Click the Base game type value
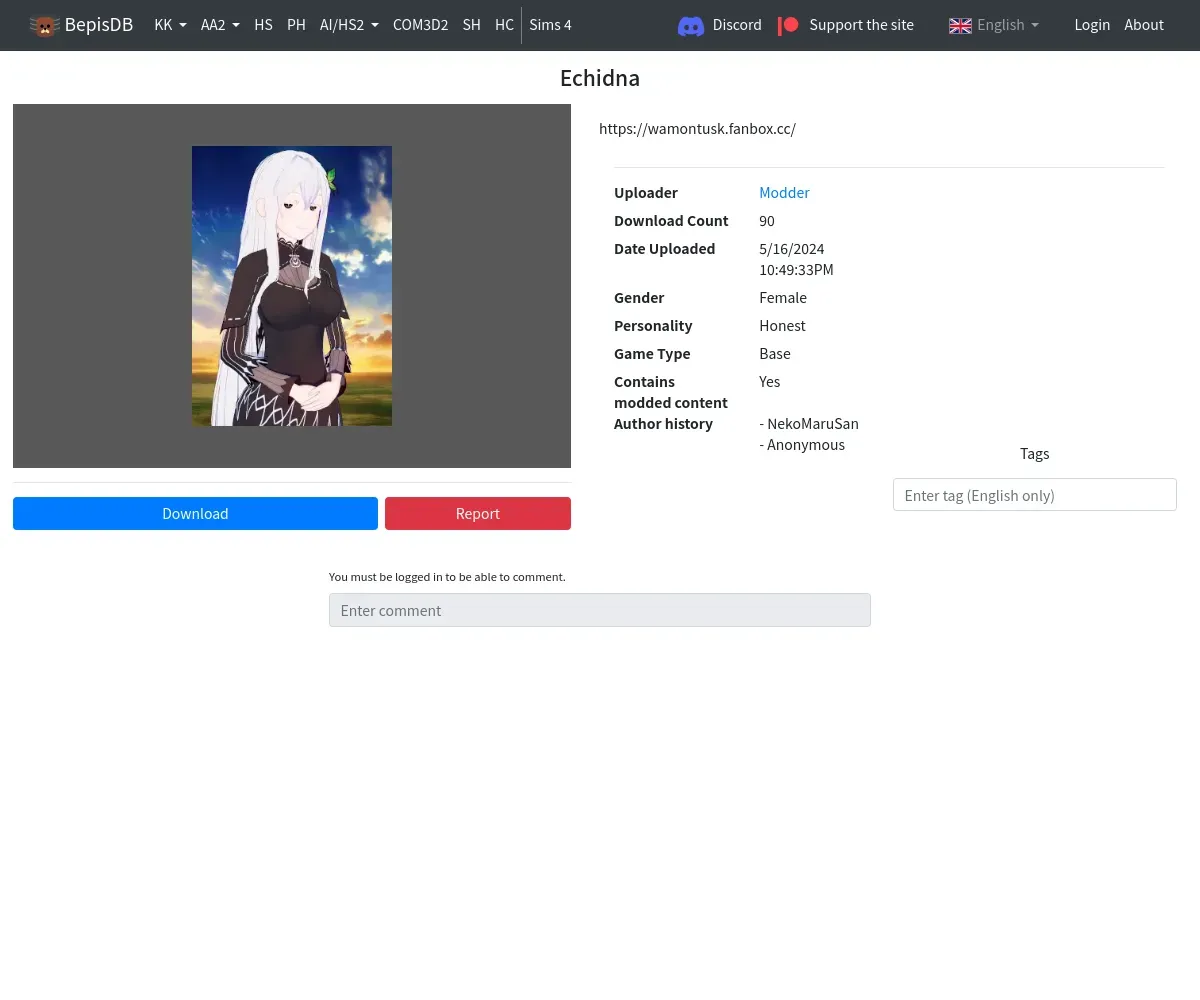Viewport: 1200px width, 1000px height. click(775, 354)
